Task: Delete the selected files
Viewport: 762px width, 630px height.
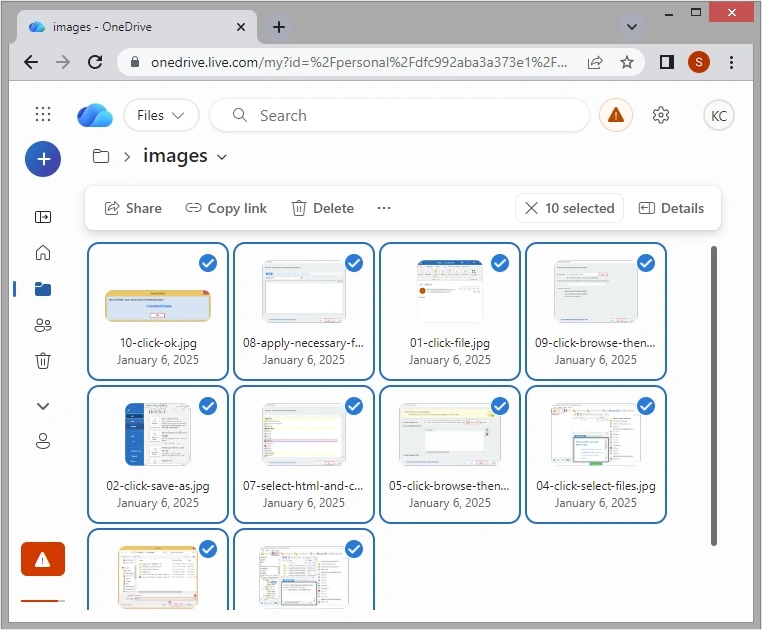Action: pyautogui.click(x=322, y=208)
